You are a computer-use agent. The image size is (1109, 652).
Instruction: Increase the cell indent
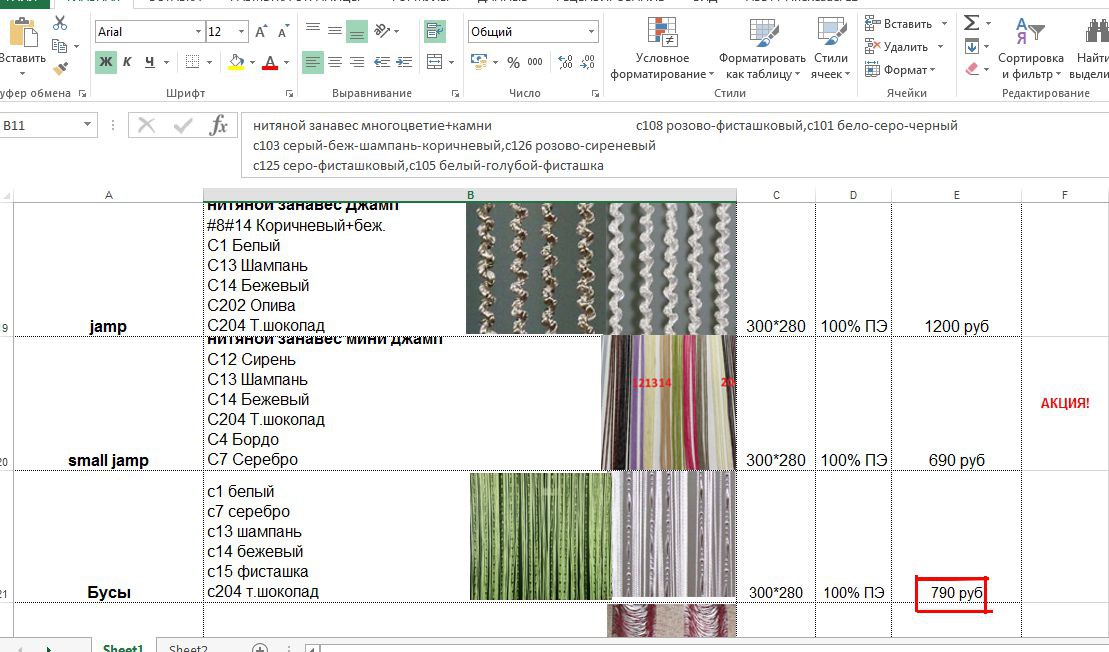coord(405,62)
